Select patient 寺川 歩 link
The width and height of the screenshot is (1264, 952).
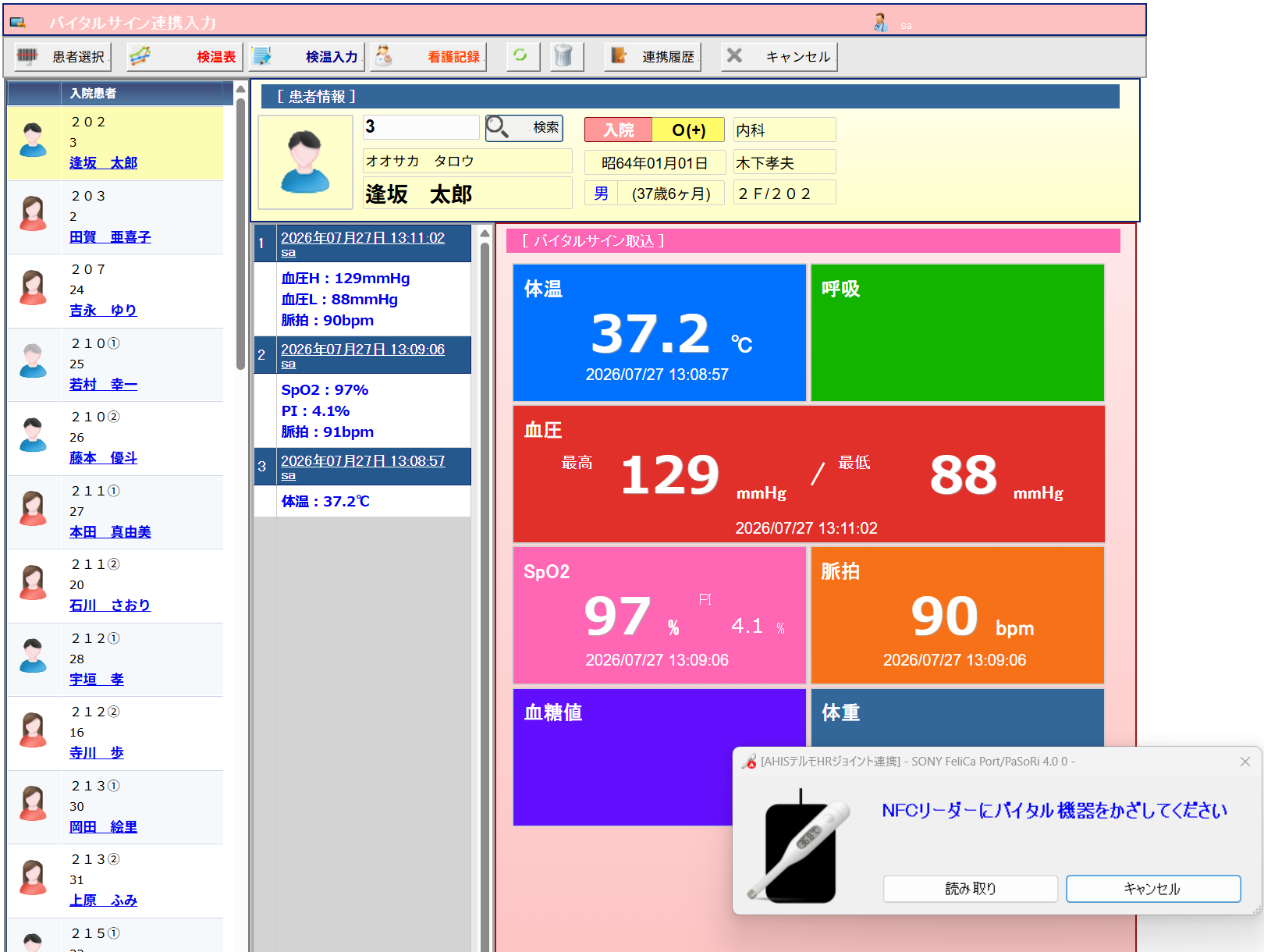tap(97, 752)
